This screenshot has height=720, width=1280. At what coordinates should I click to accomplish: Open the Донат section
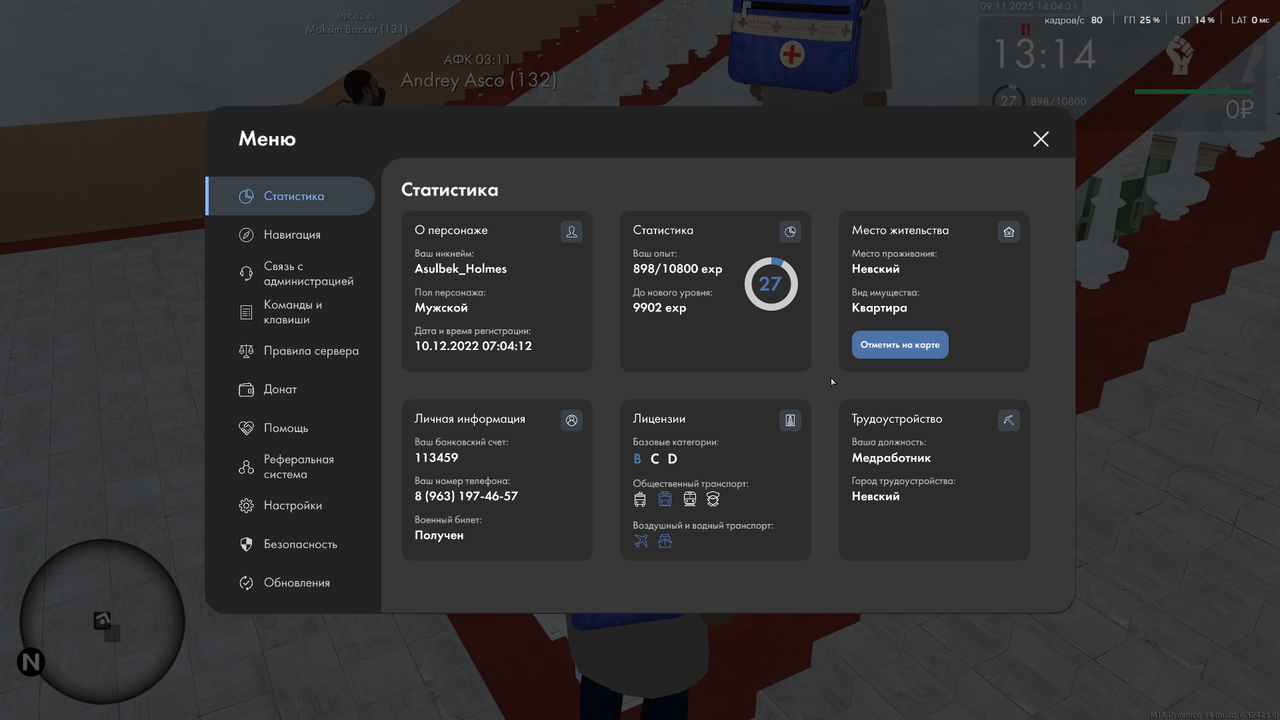pos(290,389)
